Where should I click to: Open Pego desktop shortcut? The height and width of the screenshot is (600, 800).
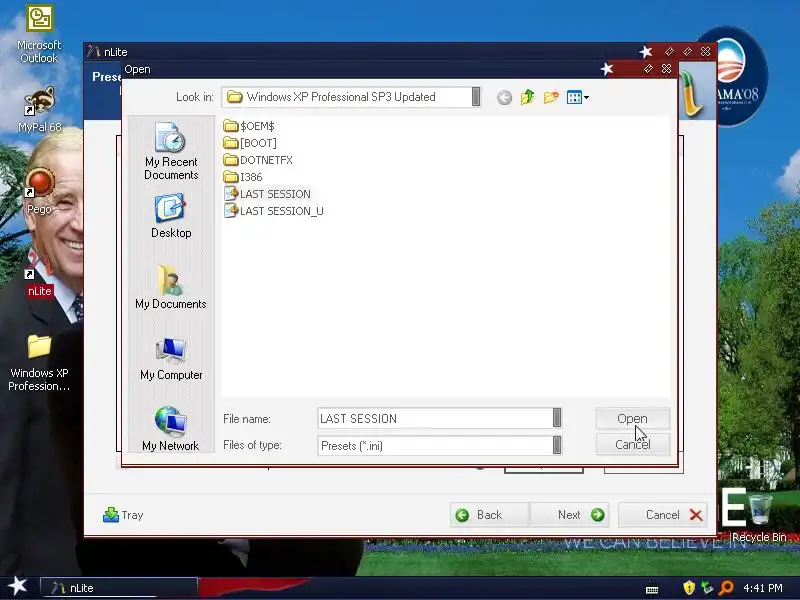(x=39, y=191)
